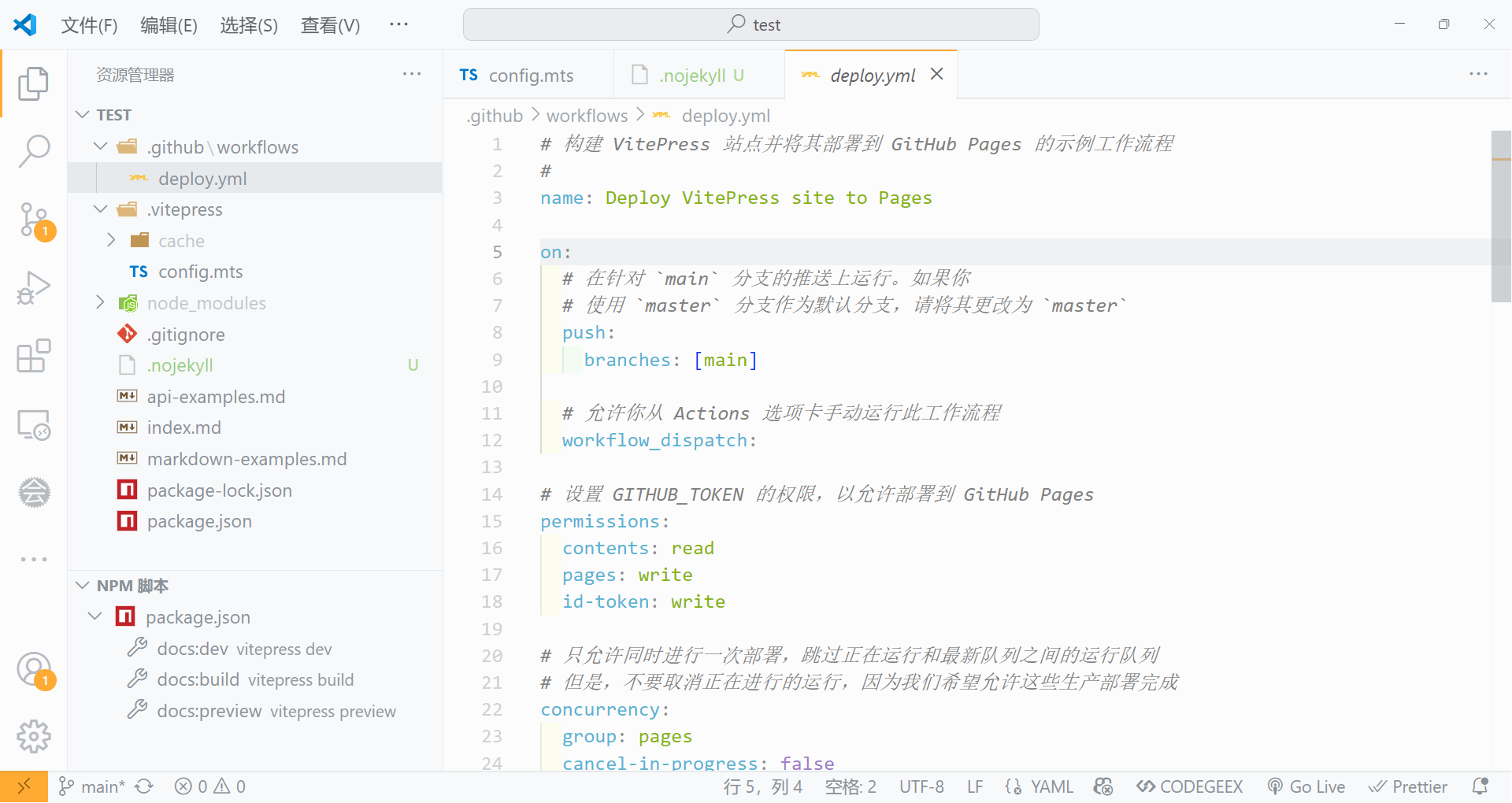Switch to .nojekyll tab
The image size is (1512, 803).
click(x=699, y=75)
